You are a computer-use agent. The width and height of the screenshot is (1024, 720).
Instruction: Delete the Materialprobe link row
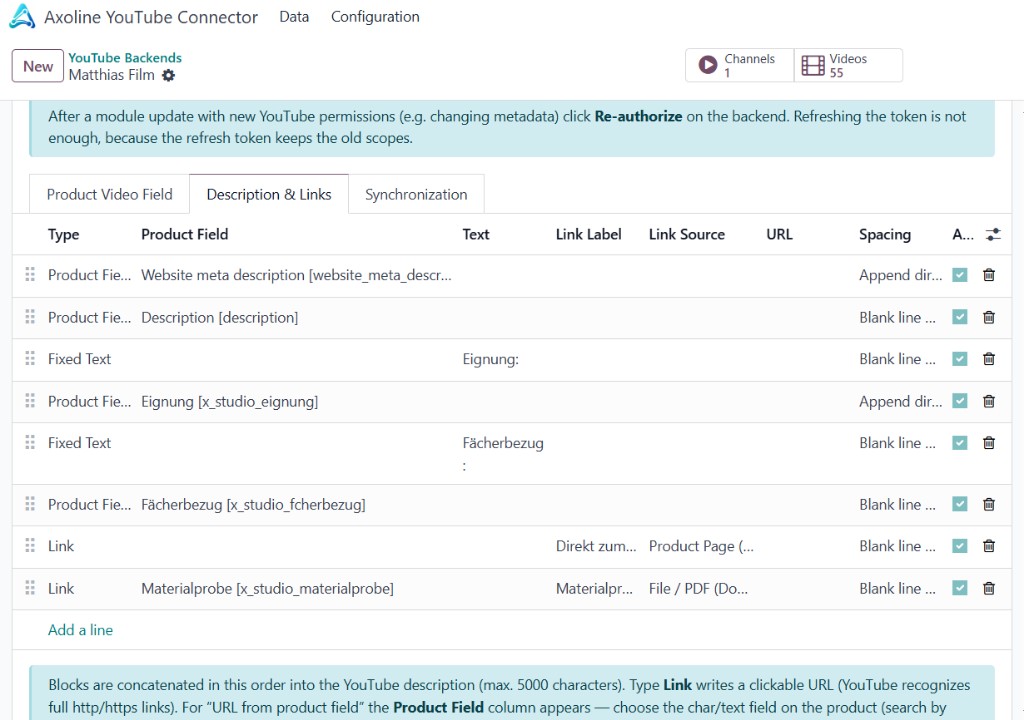click(989, 588)
